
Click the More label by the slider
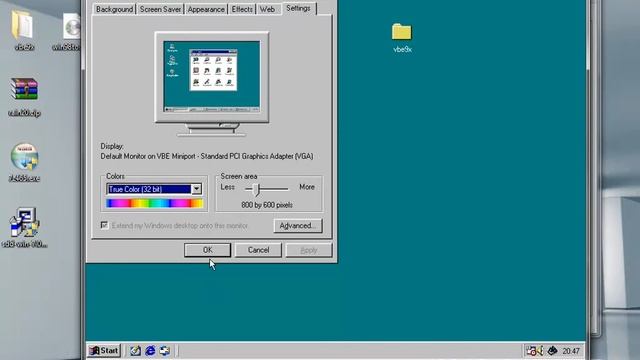pos(307,187)
